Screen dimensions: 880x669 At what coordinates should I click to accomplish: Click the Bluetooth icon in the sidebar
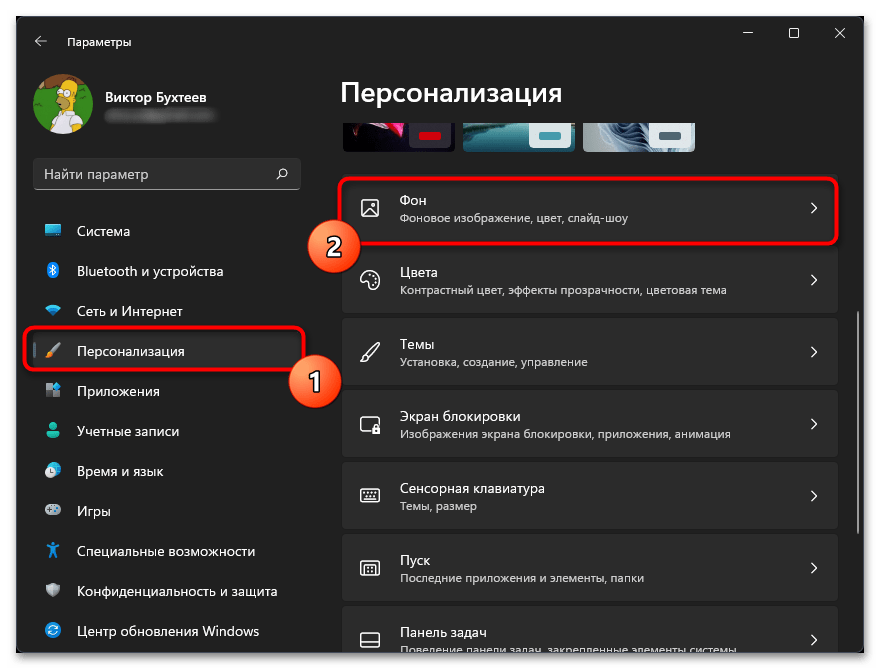[x=53, y=271]
